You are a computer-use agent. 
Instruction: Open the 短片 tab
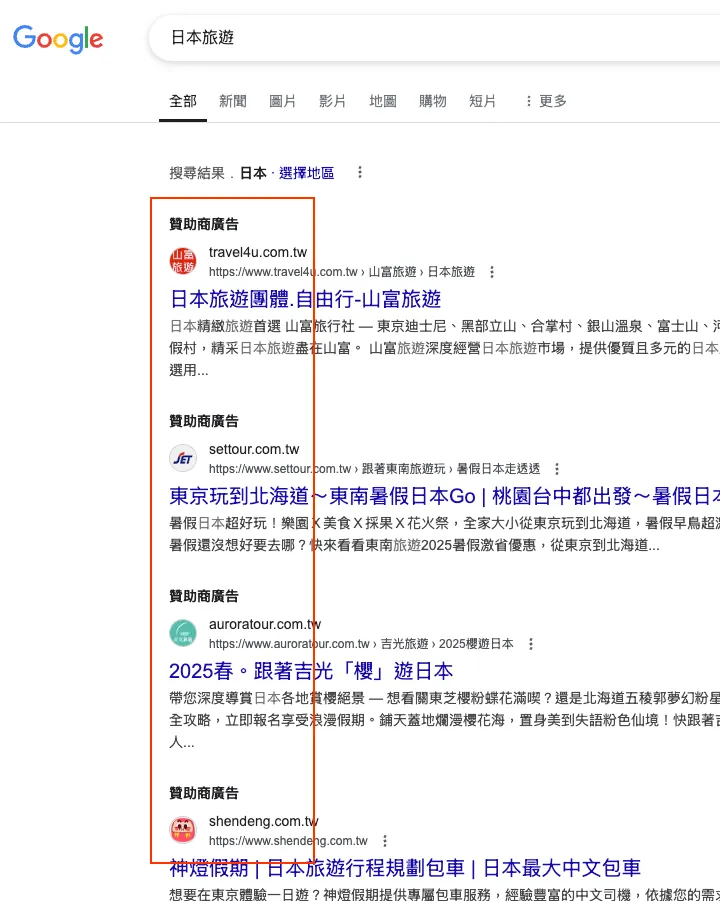point(483,101)
